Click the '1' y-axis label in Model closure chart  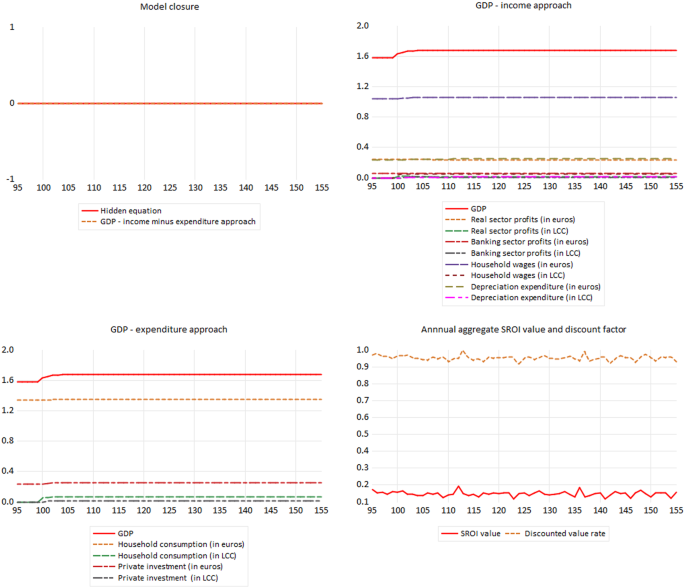[12, 27]
